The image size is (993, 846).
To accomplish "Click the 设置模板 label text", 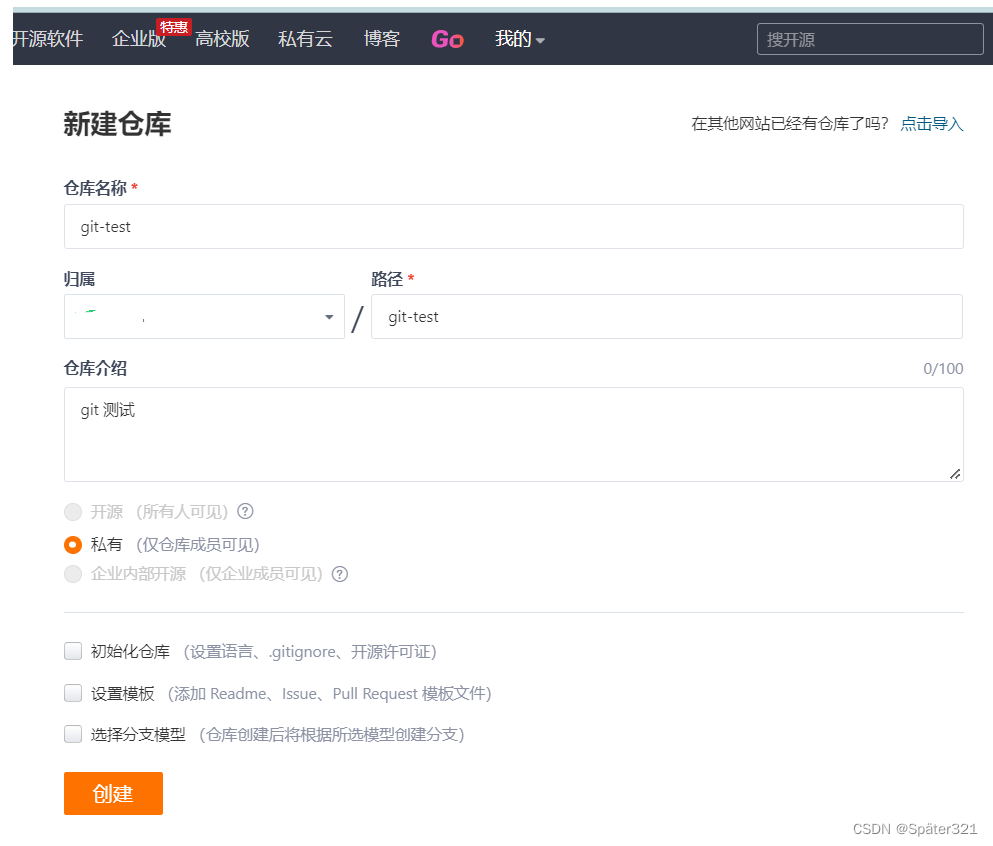I will coord(122,693).
